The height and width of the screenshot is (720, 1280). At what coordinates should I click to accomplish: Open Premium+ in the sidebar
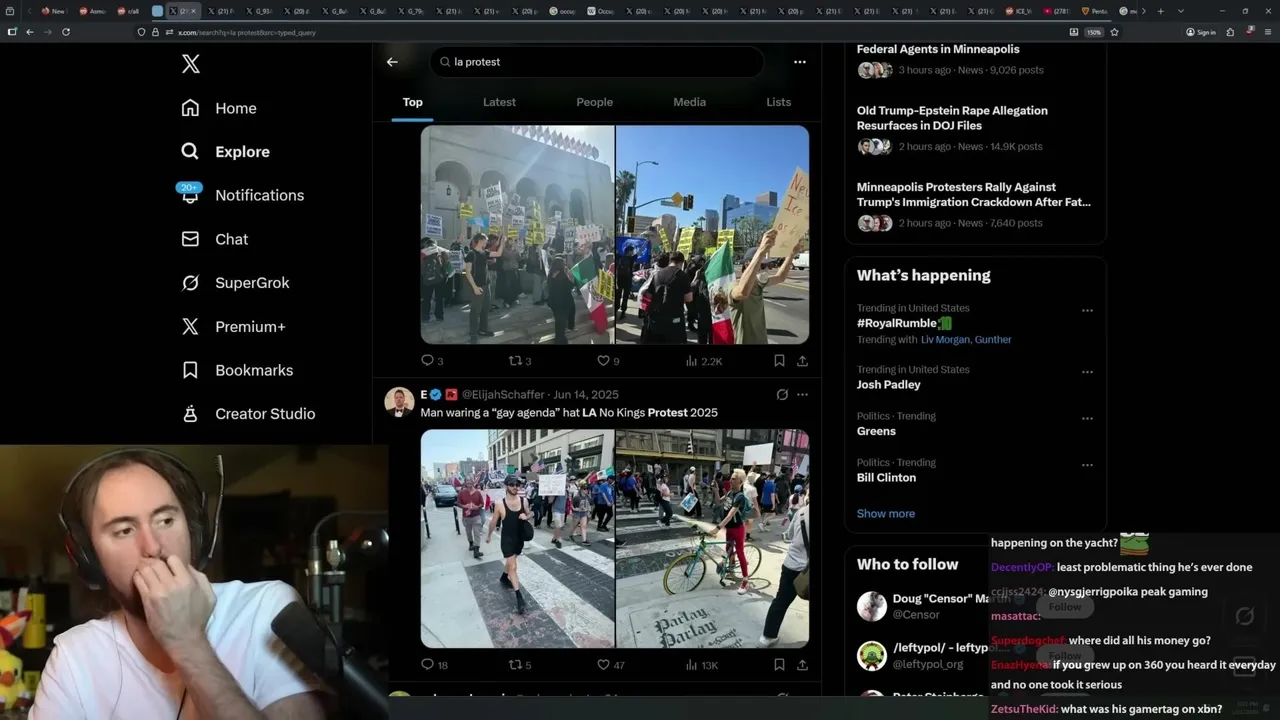[x=233, y=326]
